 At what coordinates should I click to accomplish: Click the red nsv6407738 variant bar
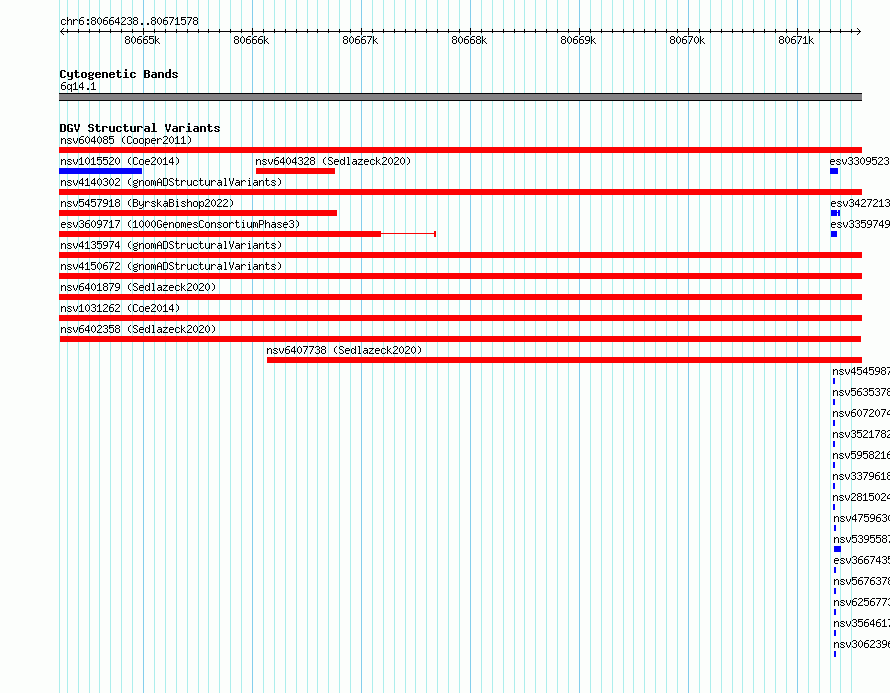564,360
